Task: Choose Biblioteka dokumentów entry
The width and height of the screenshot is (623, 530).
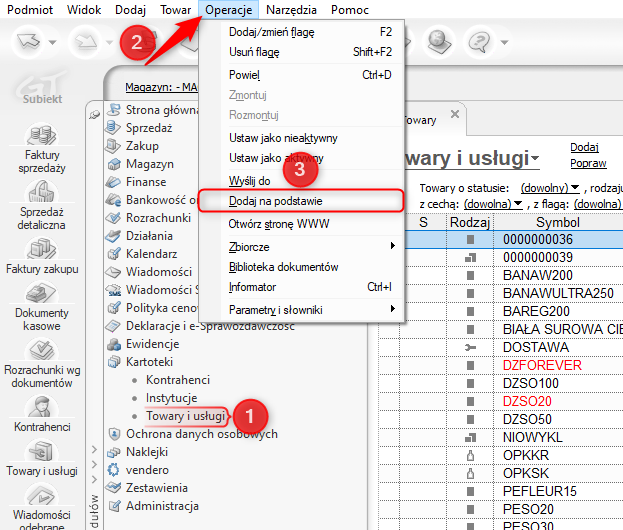Action: click(302, 267)
